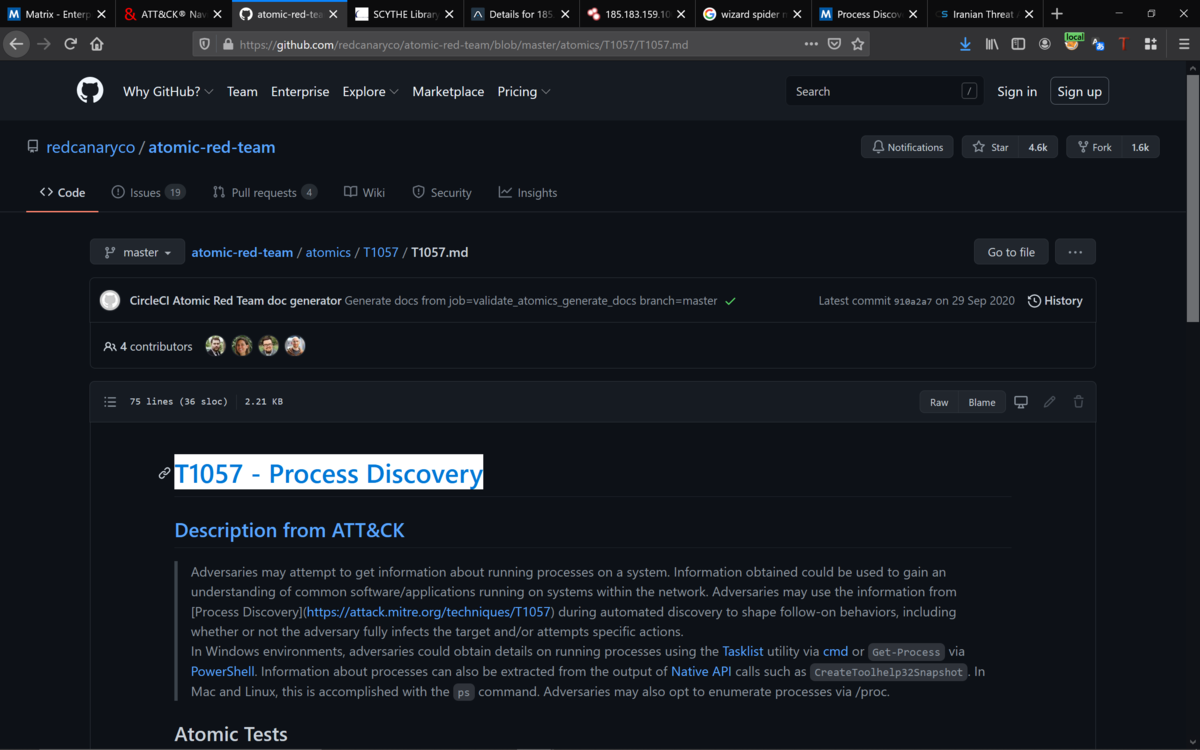
Task: Open the master branch dropdown
Action: [x=137, y=252]
